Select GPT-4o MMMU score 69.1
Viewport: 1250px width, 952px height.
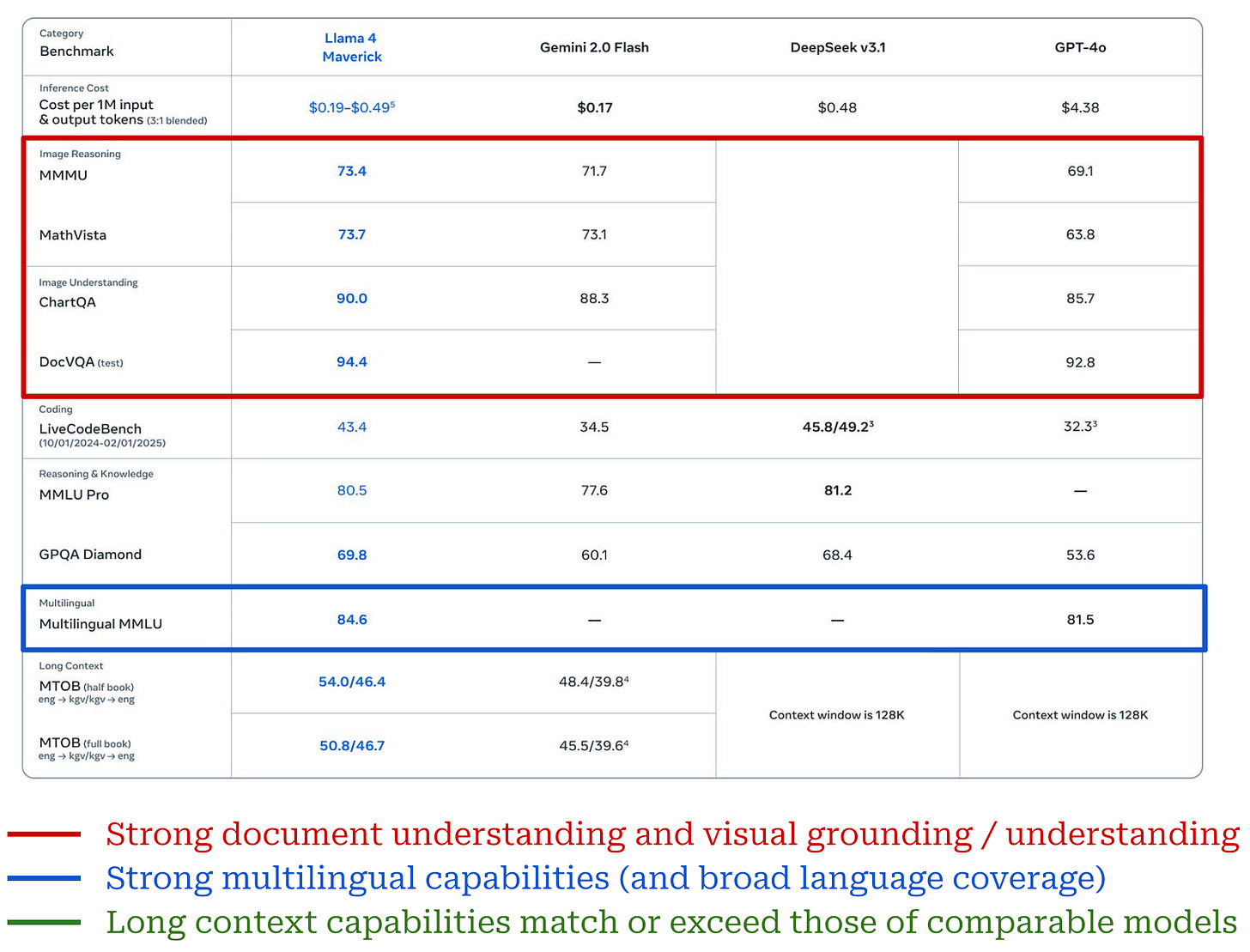[1080, 171]
